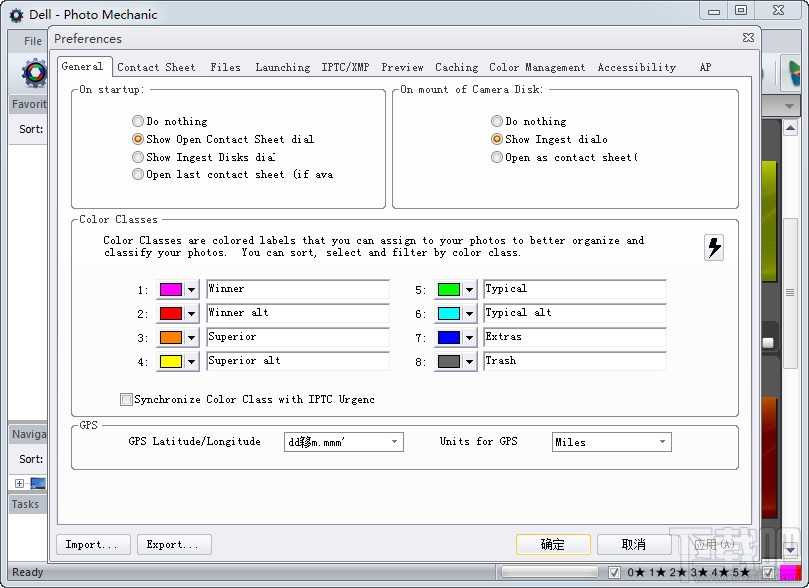Toggle color class filter checkbox in status bar
The height and width of the screenshot is (588, 809).
(768, 572)
